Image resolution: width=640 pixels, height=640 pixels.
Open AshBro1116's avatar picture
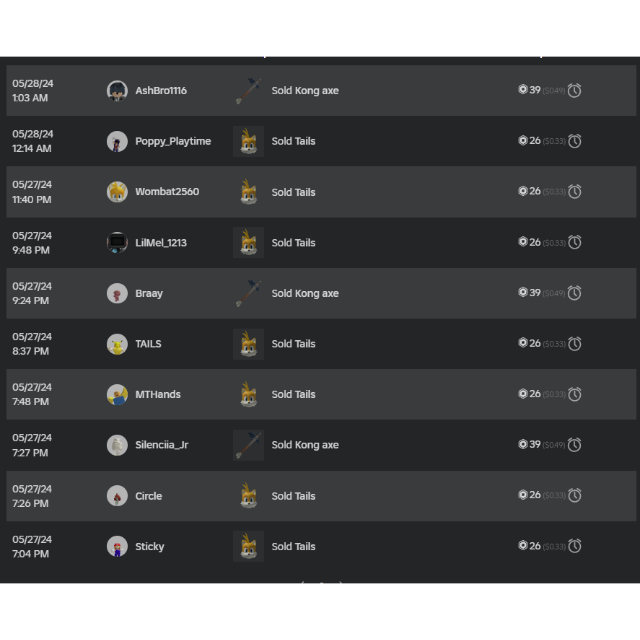click(117, 91)
